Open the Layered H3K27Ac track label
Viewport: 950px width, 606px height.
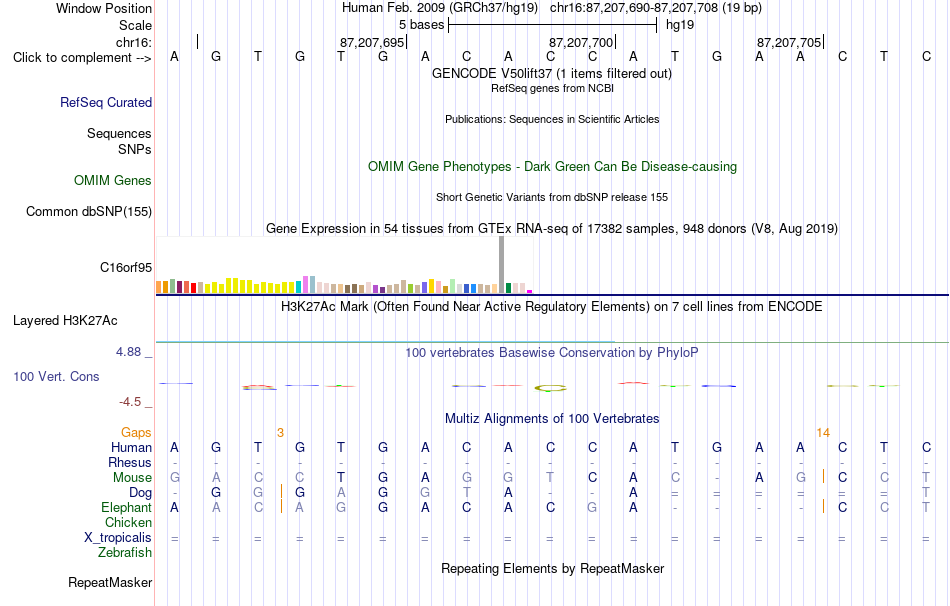pos(65,321)
